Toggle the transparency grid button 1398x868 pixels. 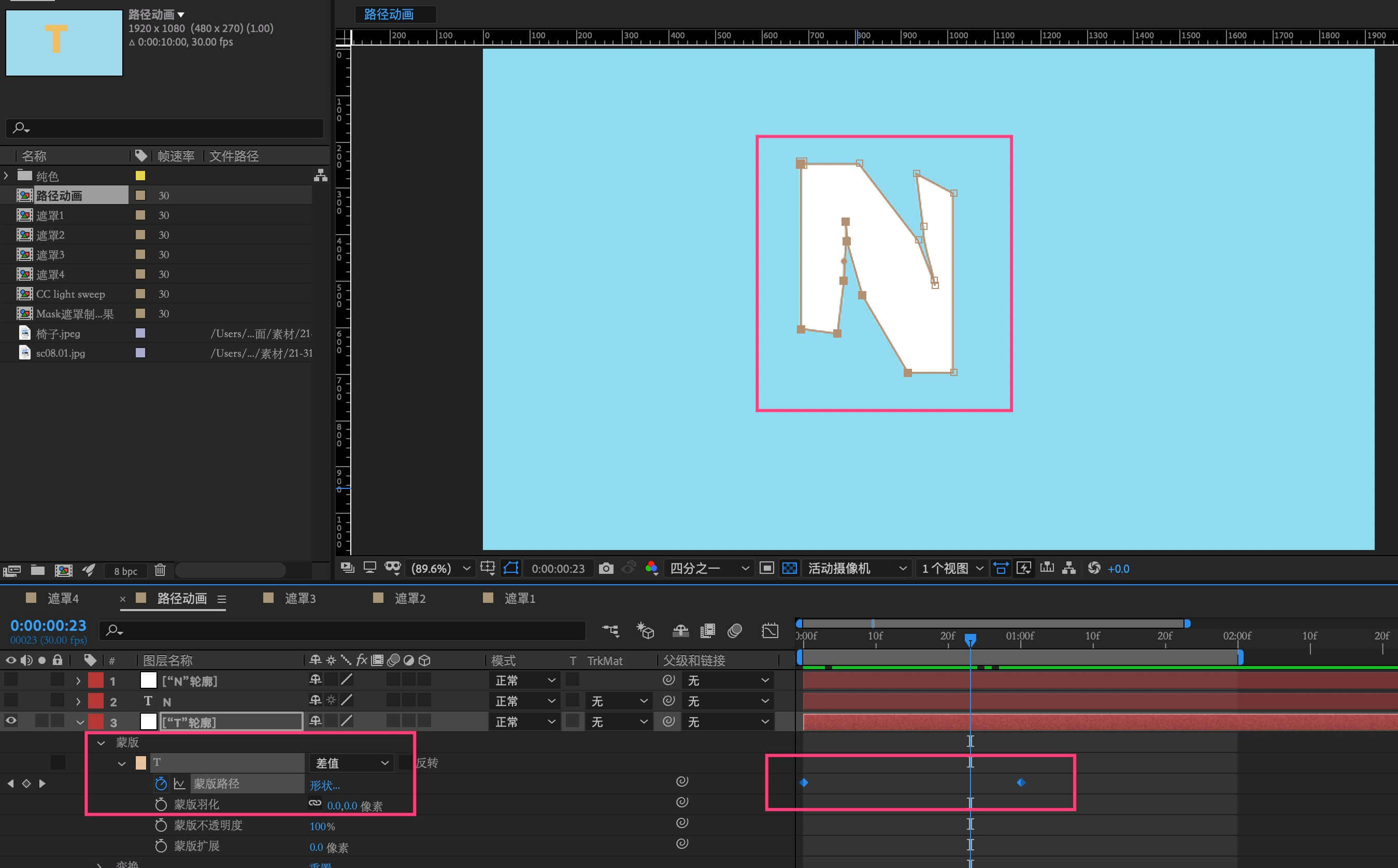pos(790,568)
